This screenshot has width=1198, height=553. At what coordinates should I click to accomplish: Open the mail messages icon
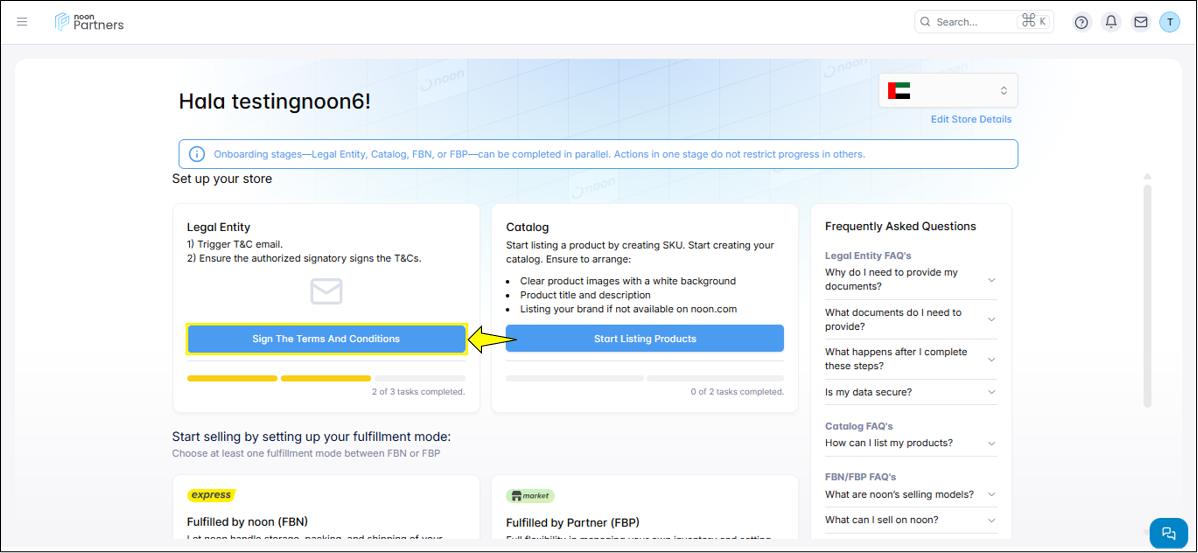coord(1140,22)
